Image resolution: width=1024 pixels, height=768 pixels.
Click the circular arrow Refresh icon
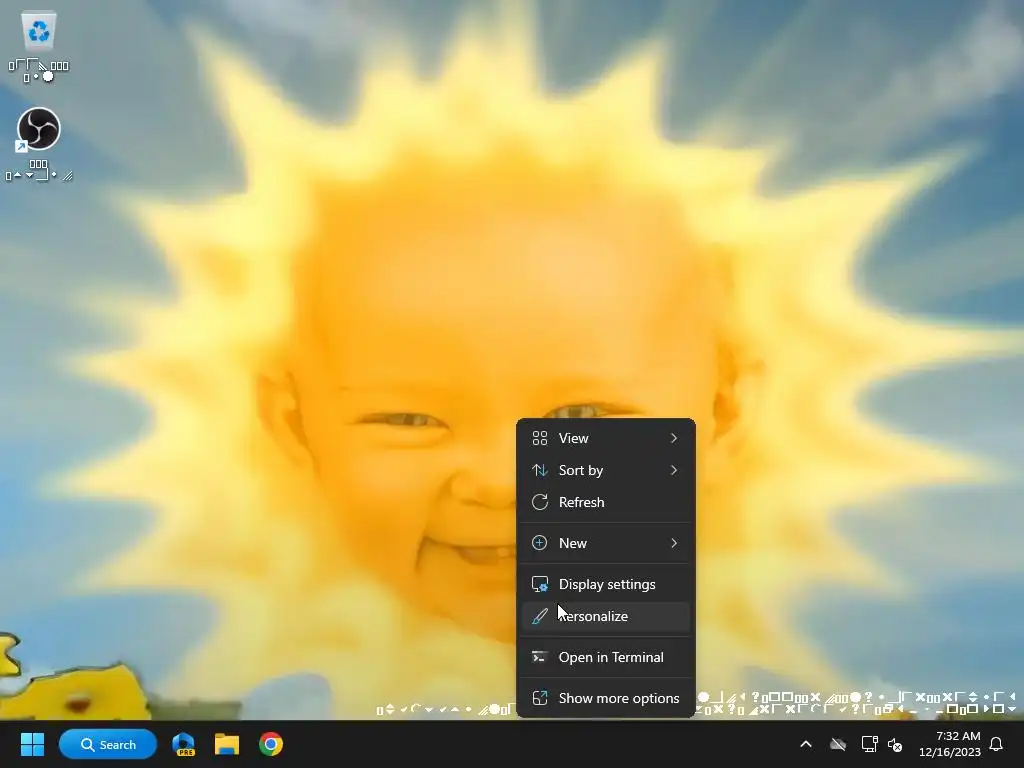pyautogui.click(x=539, y=502)
